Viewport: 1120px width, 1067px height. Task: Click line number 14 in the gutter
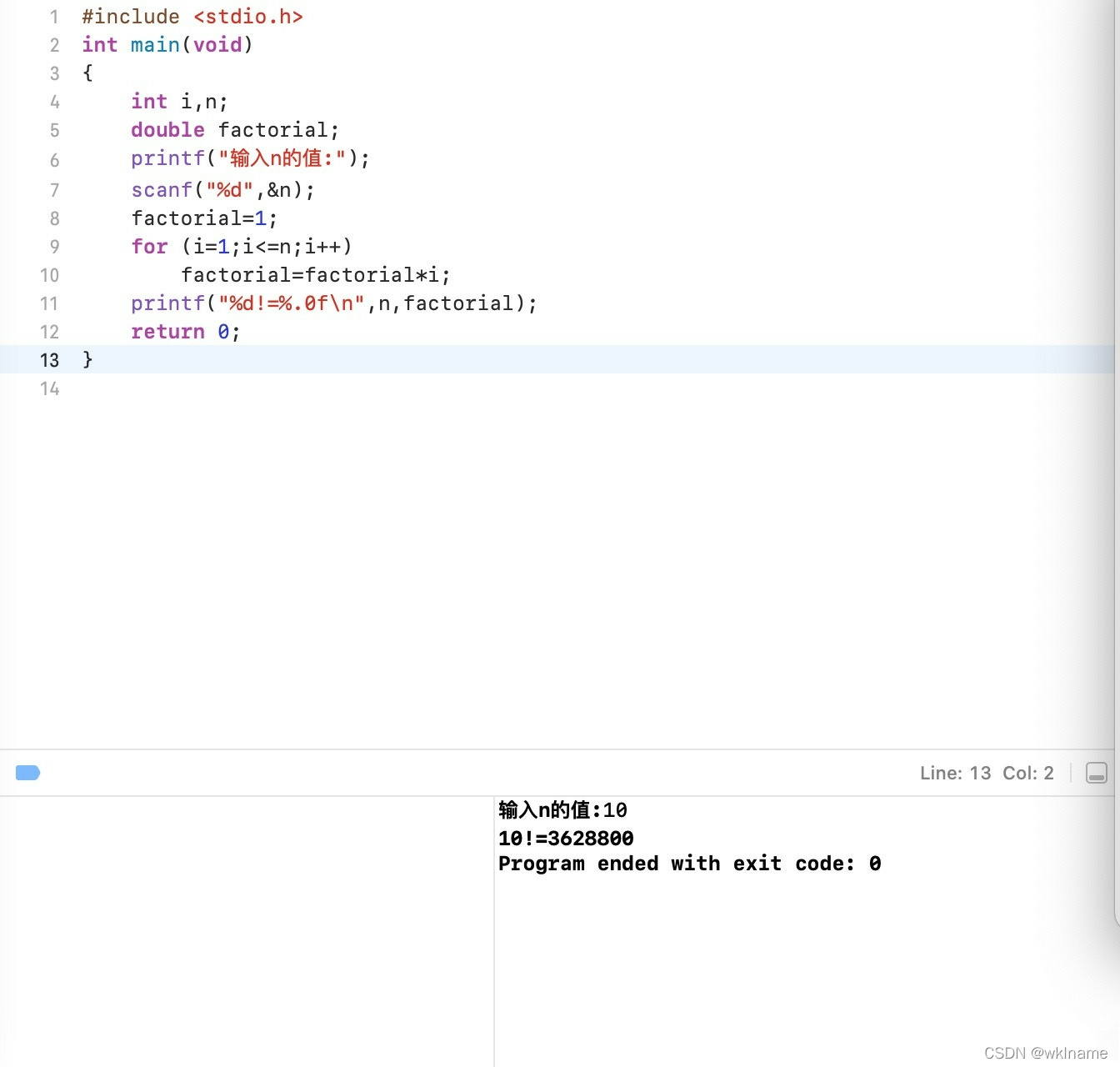[x=49, y=388]
